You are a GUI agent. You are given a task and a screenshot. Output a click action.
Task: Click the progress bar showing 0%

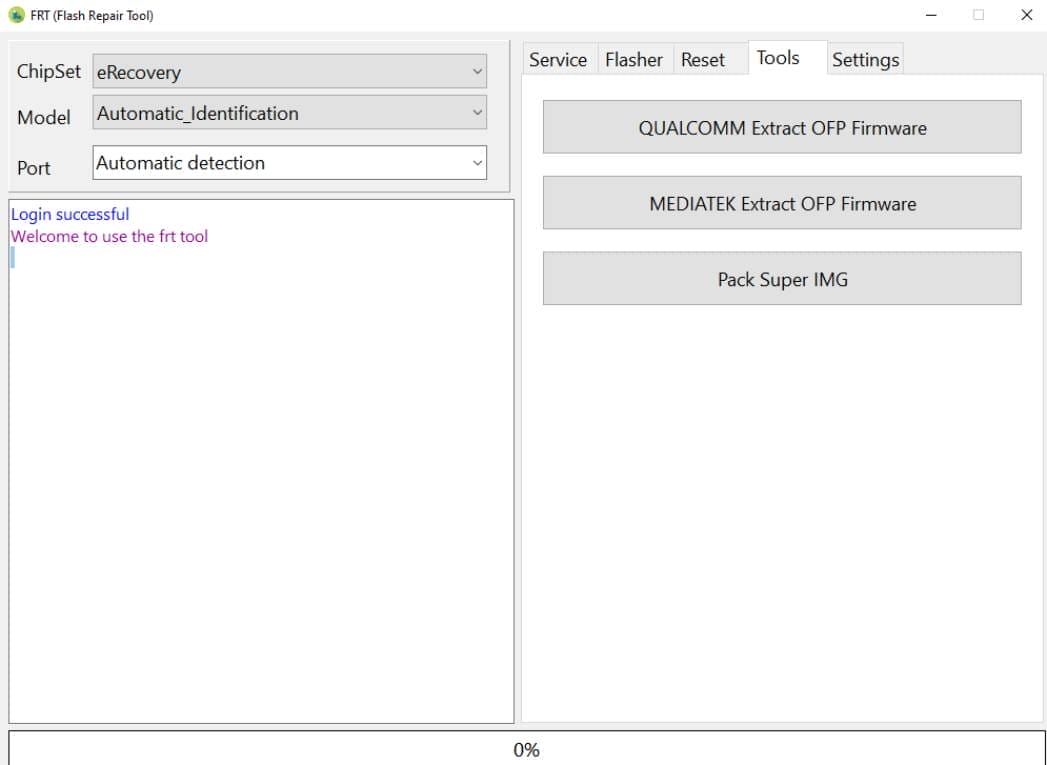click(523, 750)
